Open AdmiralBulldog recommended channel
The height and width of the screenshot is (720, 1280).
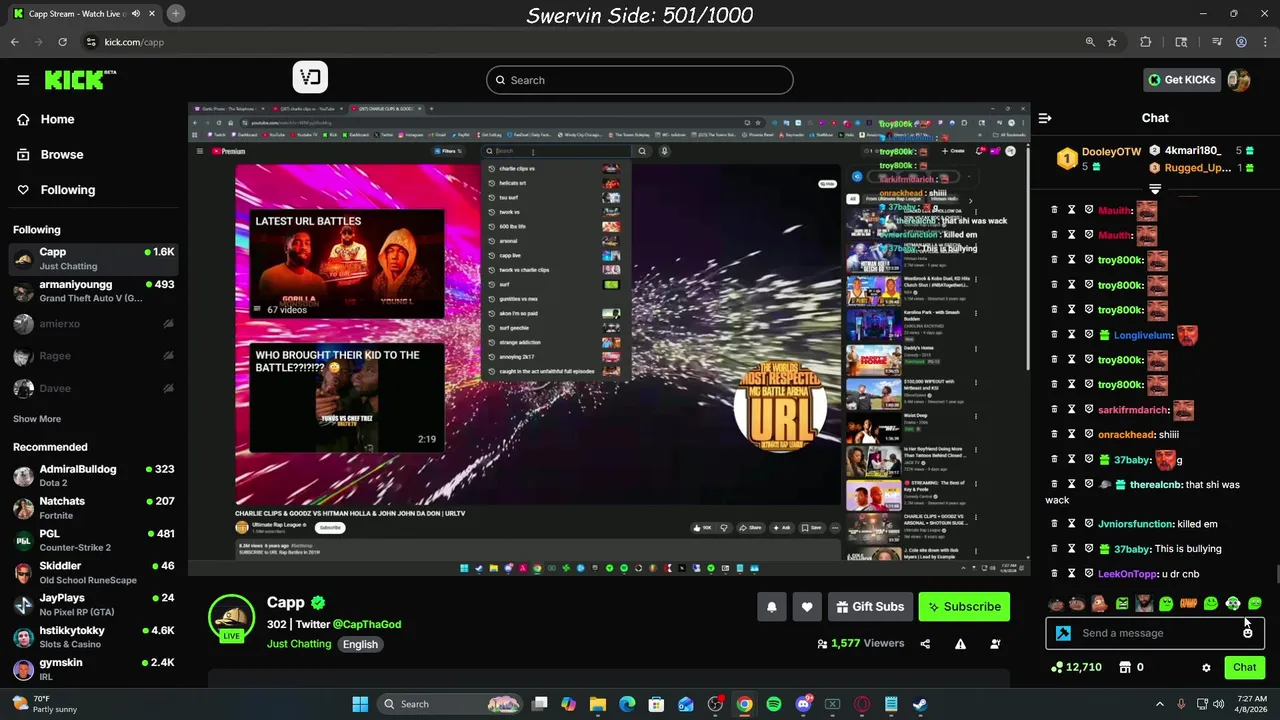coord(93,475)
